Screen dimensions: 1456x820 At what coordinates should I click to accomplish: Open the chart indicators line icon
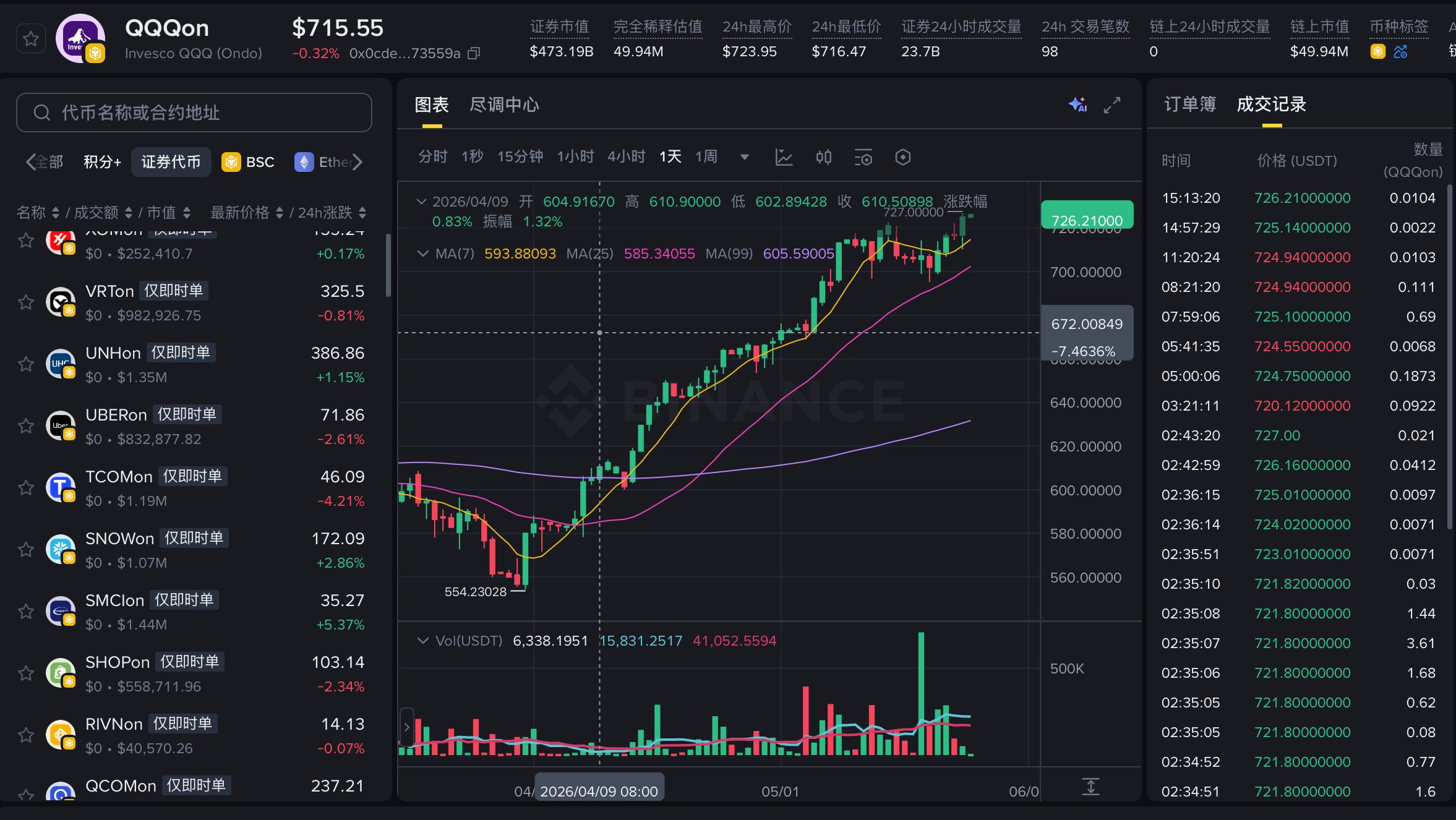click(x=784, y=157)
